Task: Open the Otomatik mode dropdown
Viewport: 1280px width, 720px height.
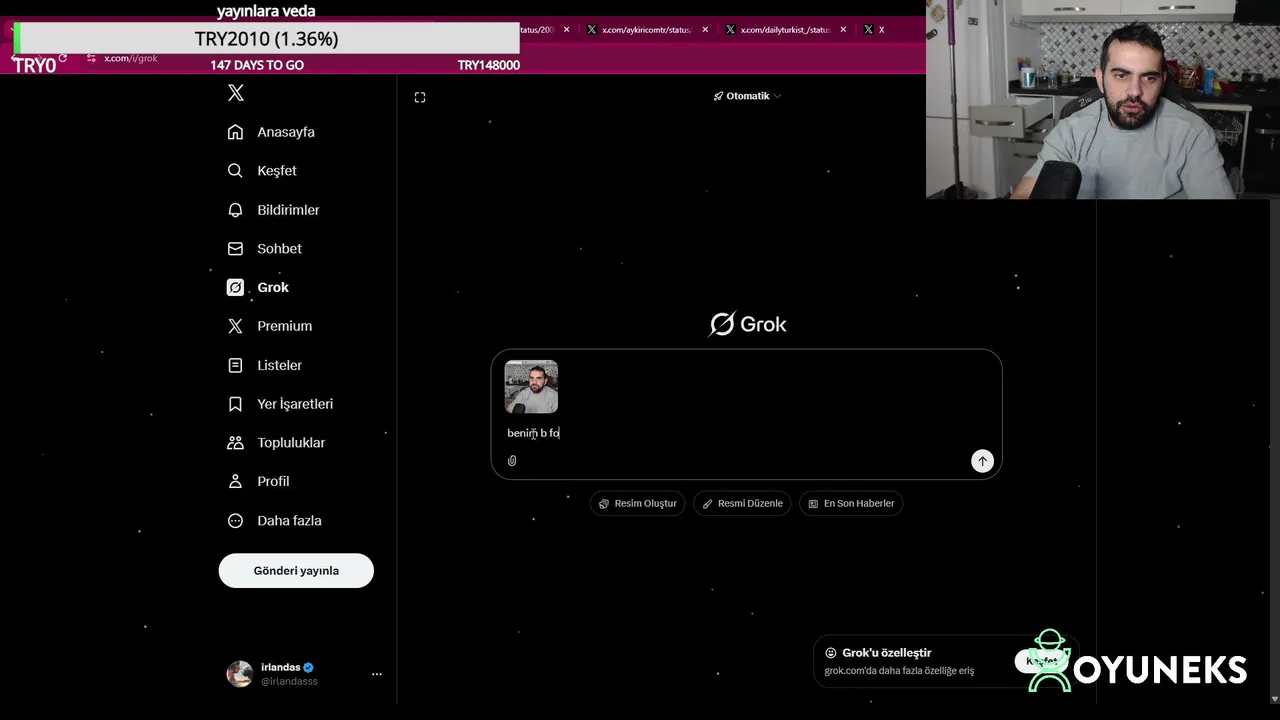Action: [747, 96]
